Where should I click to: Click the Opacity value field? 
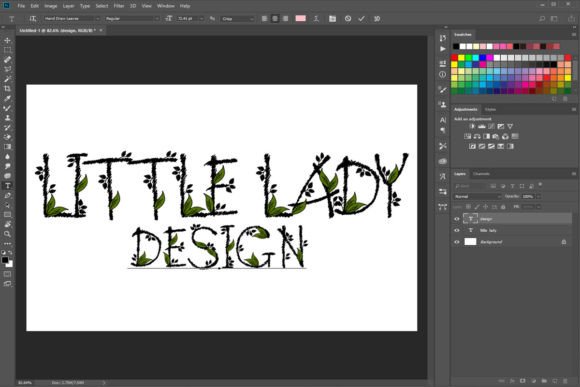click(528, 196)
